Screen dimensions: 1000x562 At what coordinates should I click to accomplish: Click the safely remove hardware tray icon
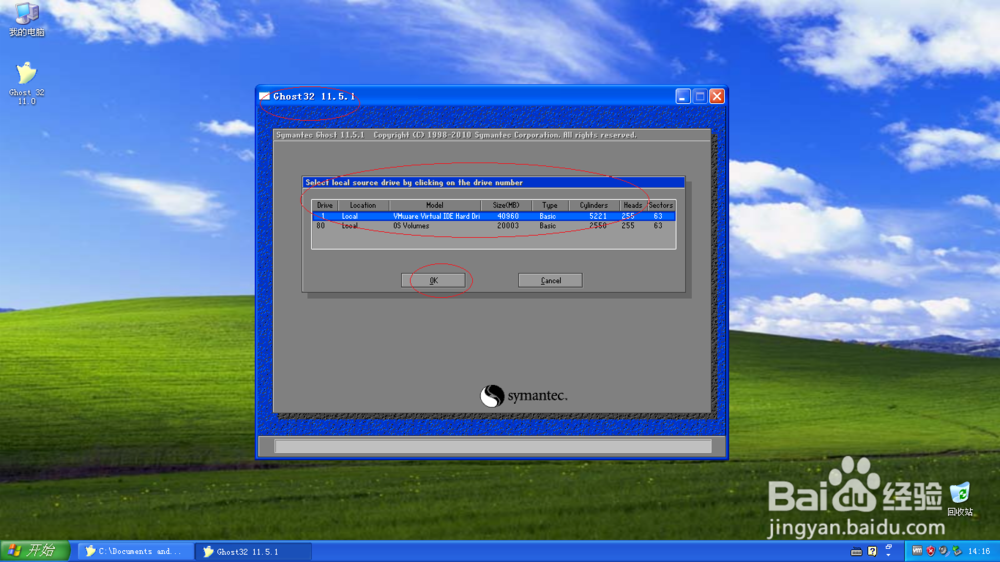pos(957,551)
